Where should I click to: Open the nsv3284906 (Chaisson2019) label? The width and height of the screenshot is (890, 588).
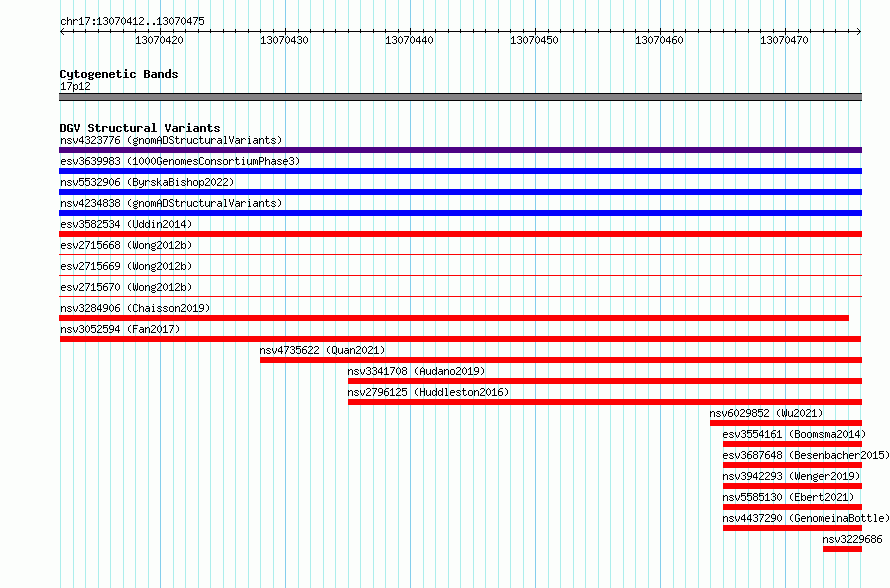(x=135, y=308)
